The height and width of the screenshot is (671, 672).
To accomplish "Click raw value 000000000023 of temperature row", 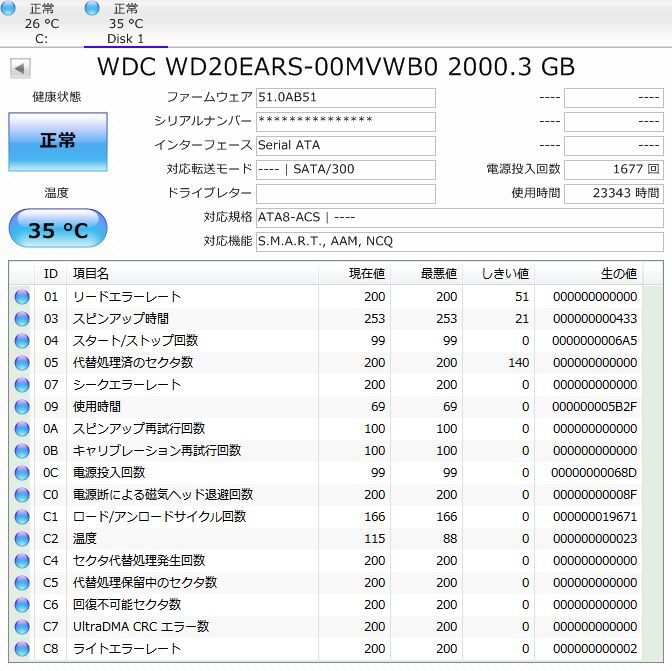I will [x=595, y=539].
